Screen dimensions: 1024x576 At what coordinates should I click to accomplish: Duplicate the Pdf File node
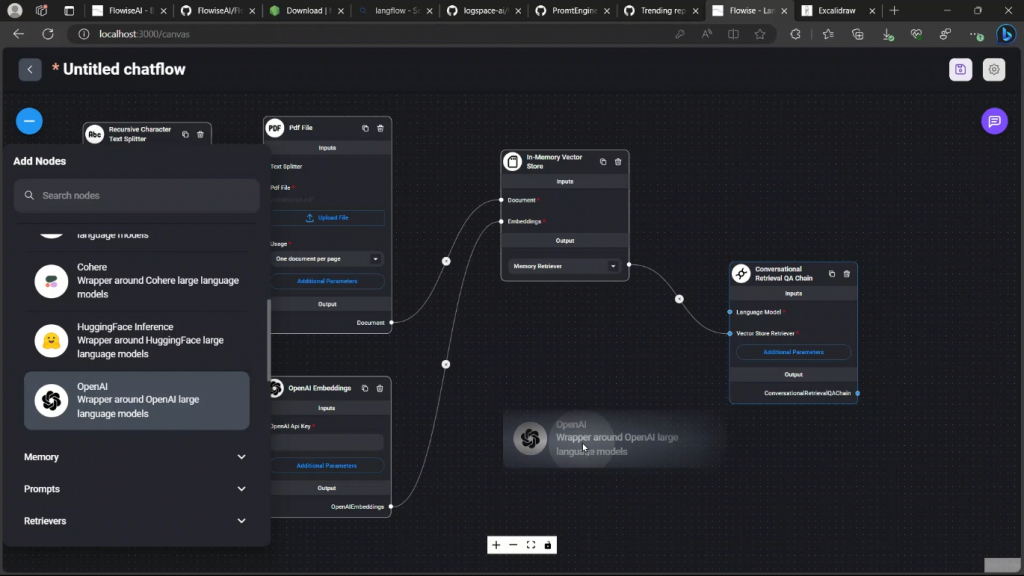click(365, 128)
